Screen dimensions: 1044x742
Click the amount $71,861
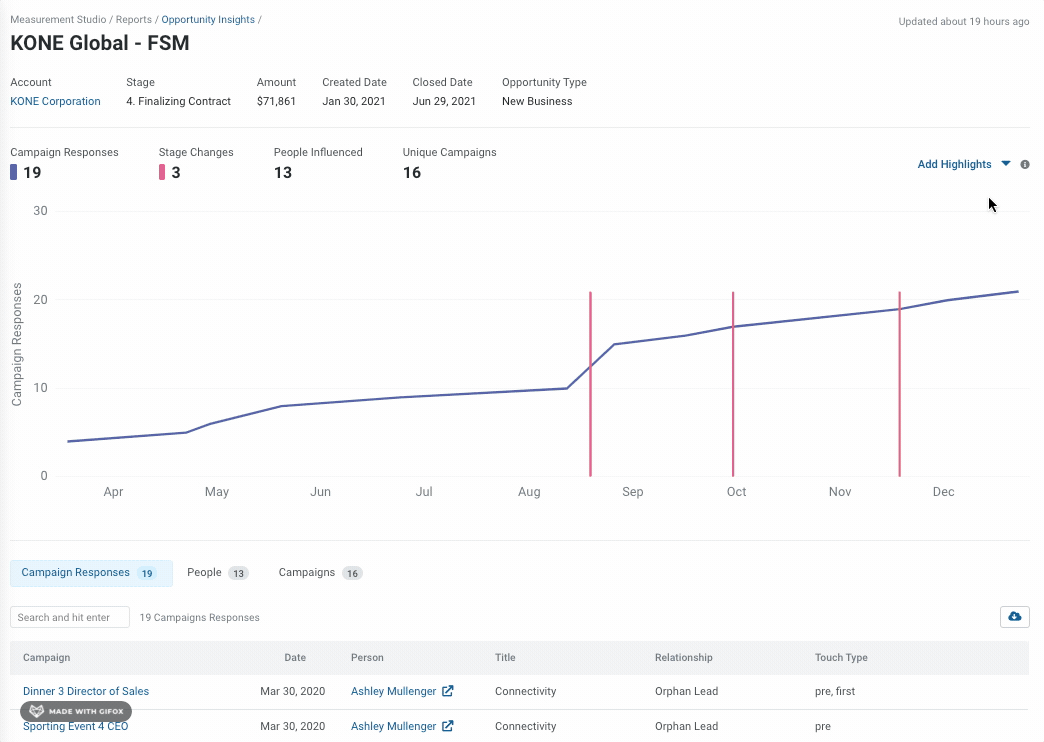[276, 101]
